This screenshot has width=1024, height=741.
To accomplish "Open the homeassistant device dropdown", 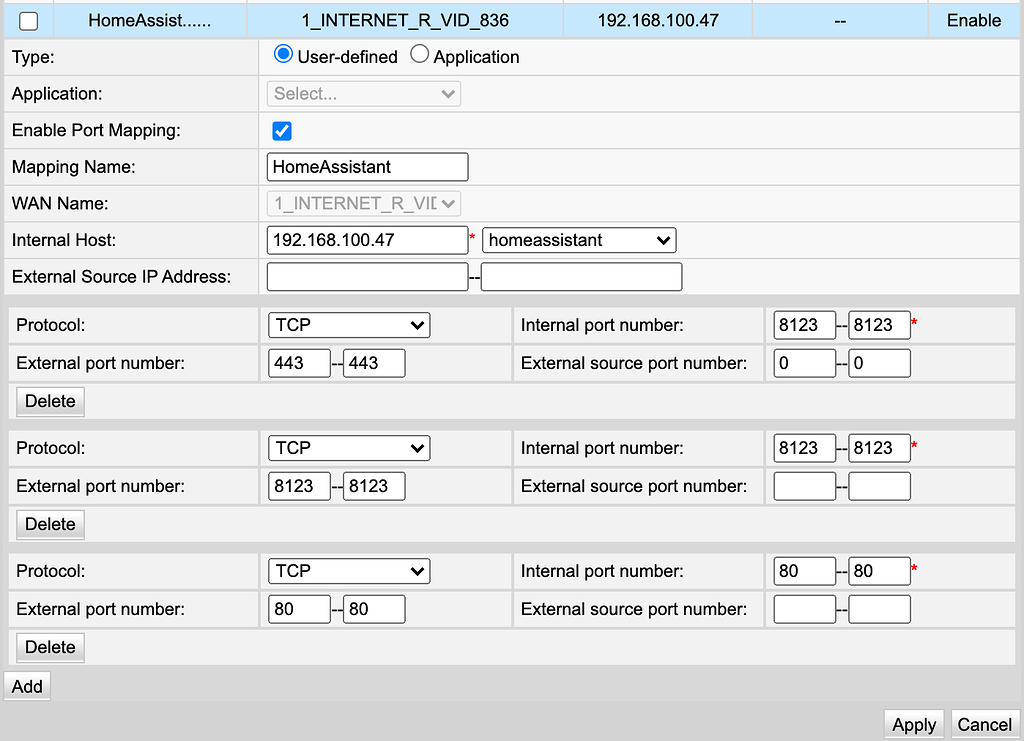I will click(579, 240).
